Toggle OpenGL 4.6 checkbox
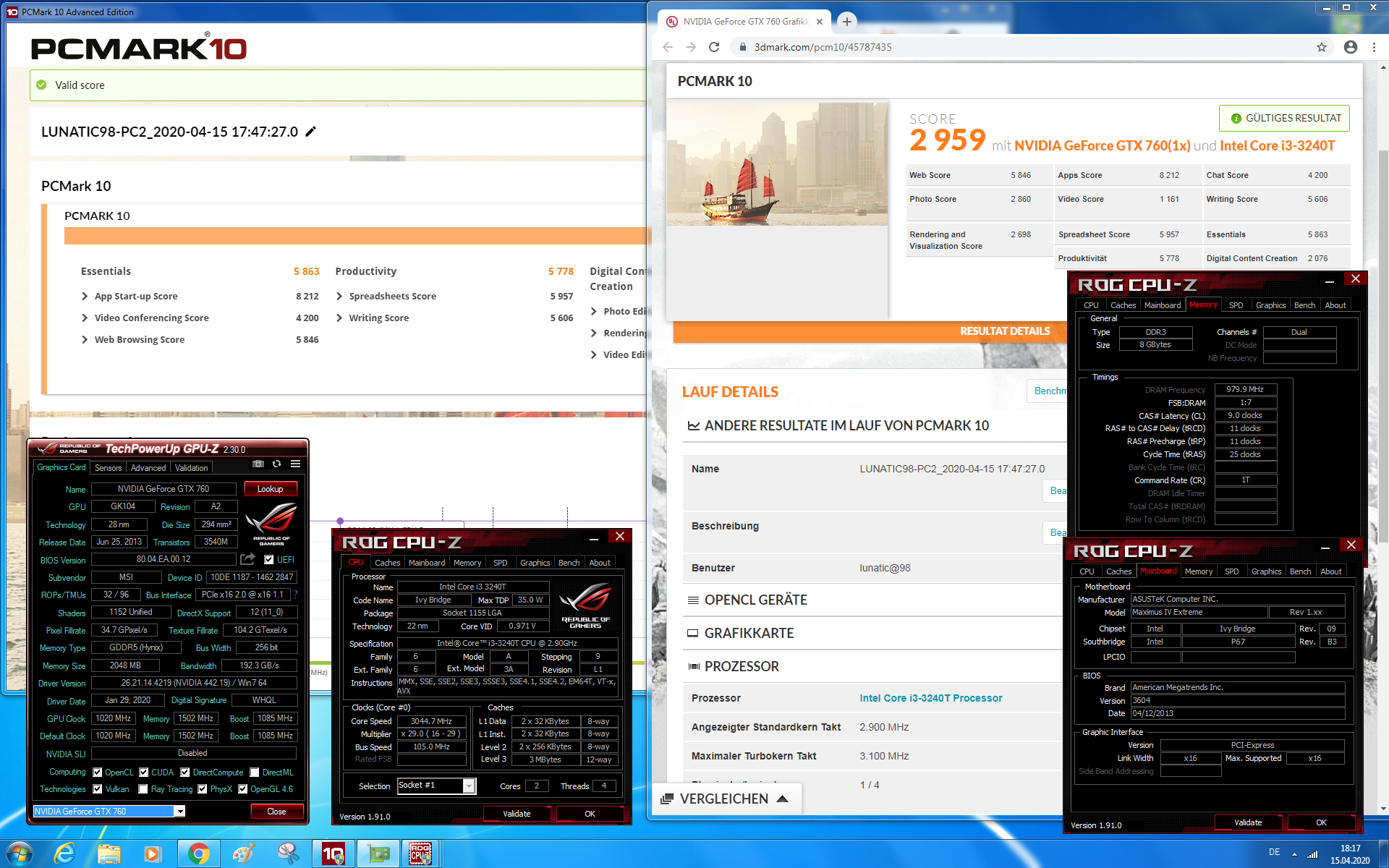Viewport: 1389px width, 868px height. (243, 789)
